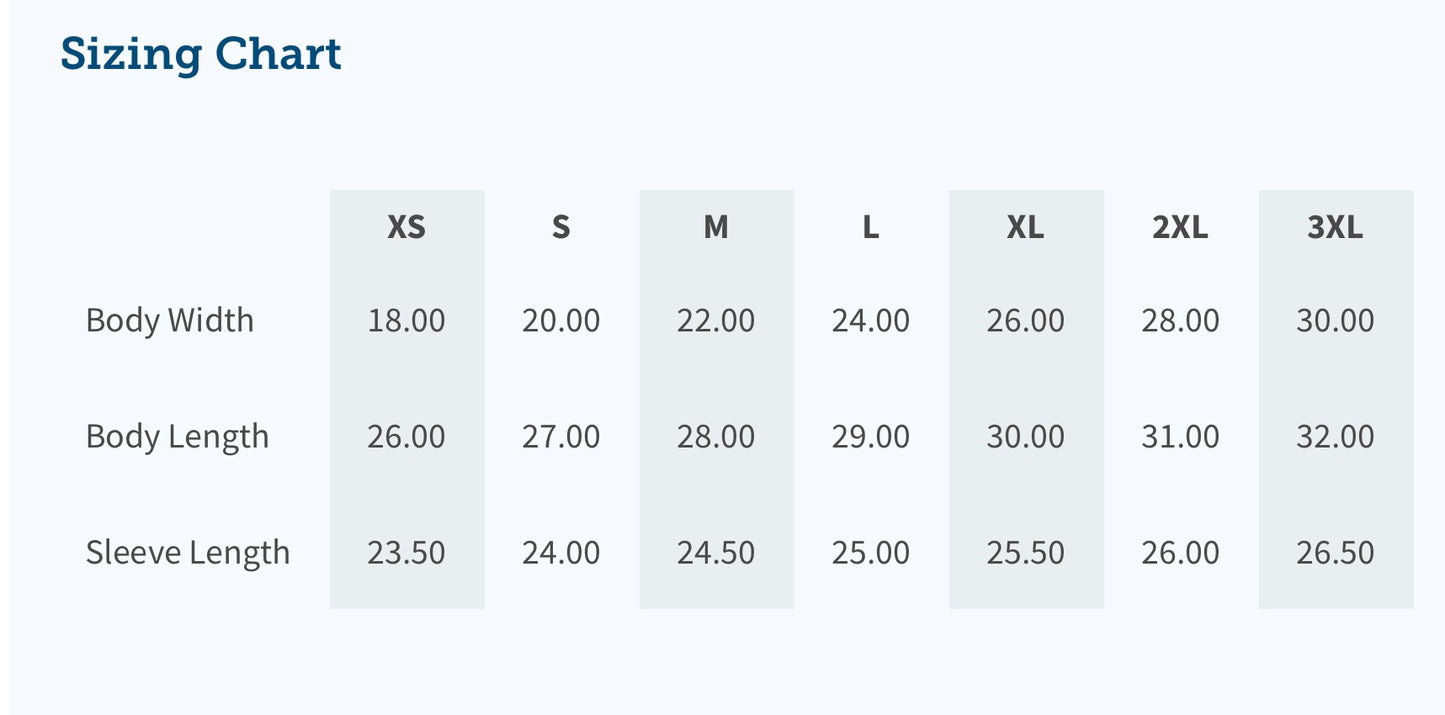Select the XS size column header
This screenshot has height=715, width=1445.
point(406,228)
